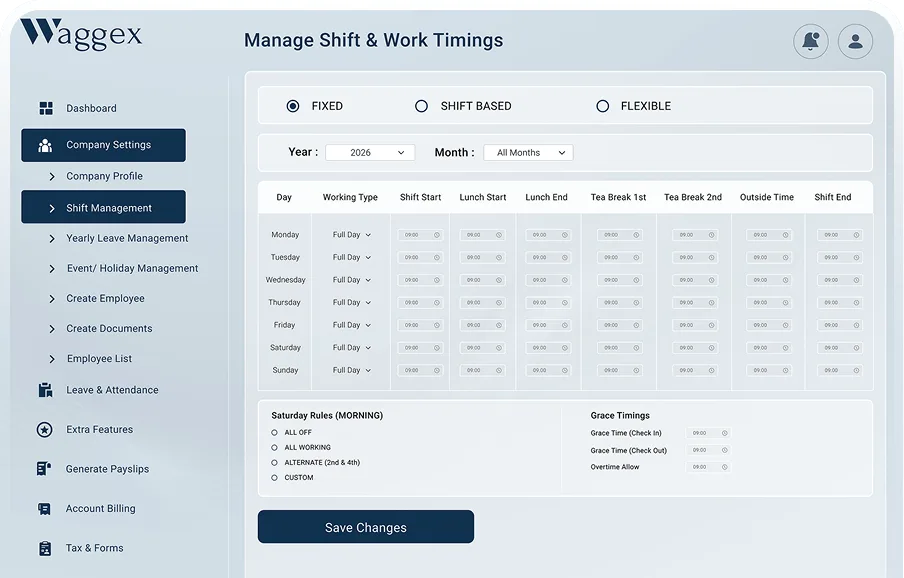Click clock icon in Tuesday Lunch Start
The width and height of the screenshot is (904, 578).
click(x=499, y=258)
